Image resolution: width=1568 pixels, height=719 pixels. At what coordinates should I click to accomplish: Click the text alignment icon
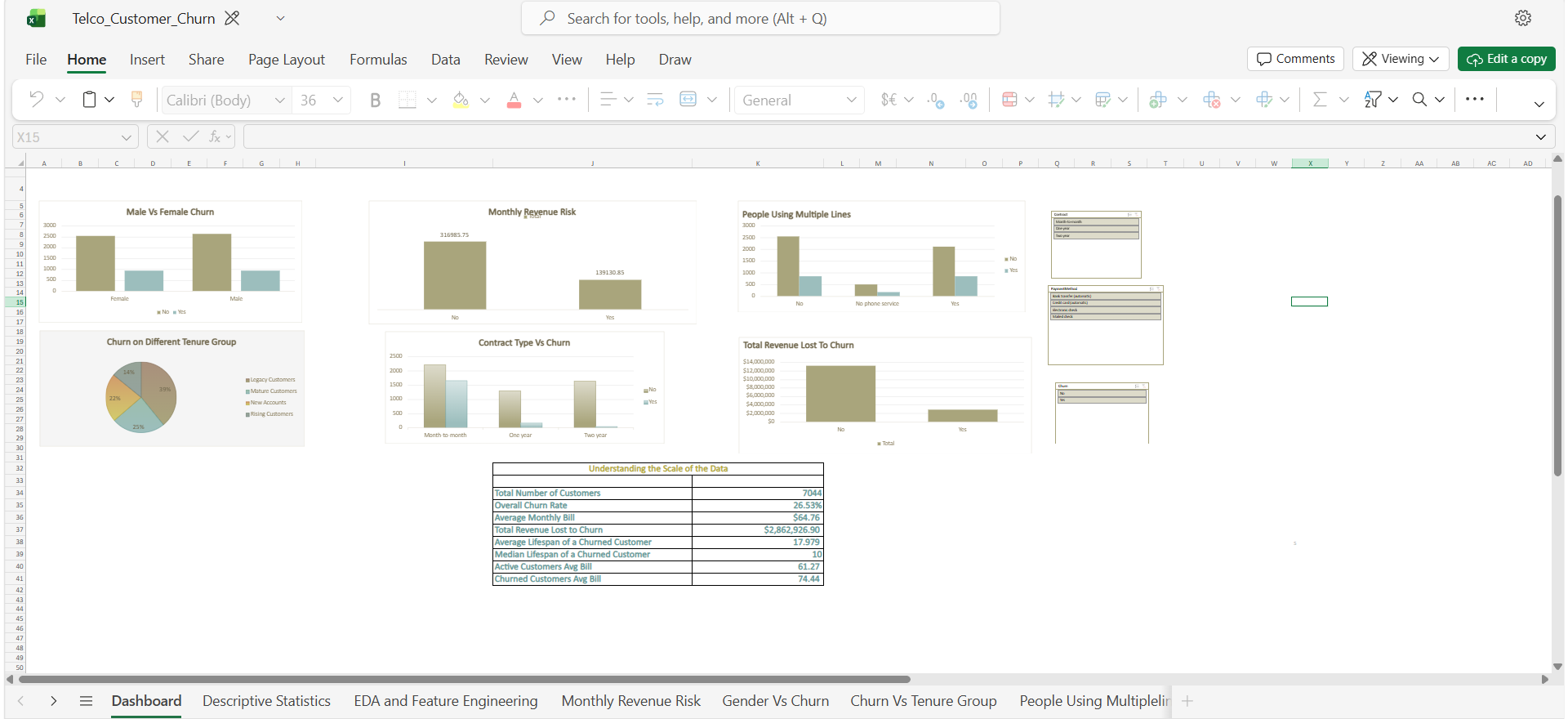pyautogui.click(x=608, y=100)
